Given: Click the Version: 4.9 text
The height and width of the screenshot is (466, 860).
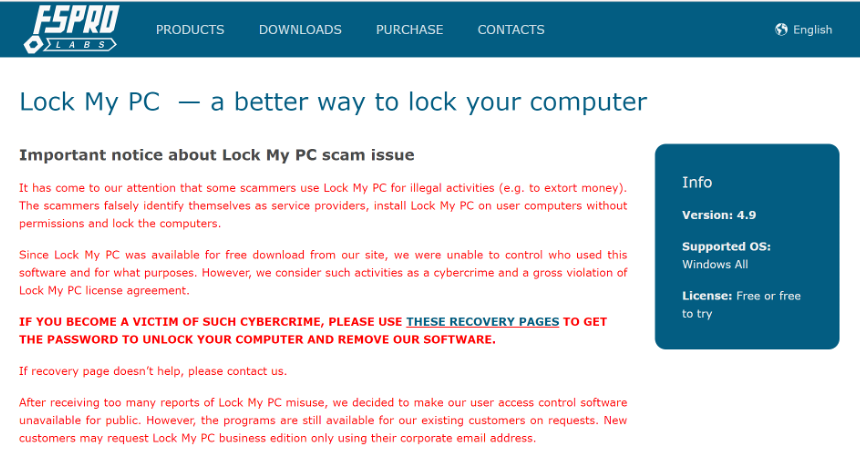Looking at the screenshot, I should click(x=718, y=215).
